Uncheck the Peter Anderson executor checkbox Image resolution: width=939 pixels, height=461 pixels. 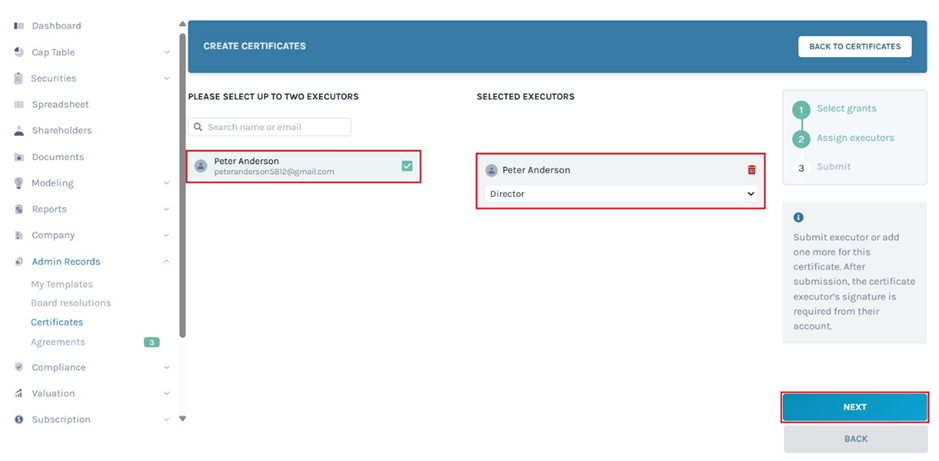(x=407, y=166)
